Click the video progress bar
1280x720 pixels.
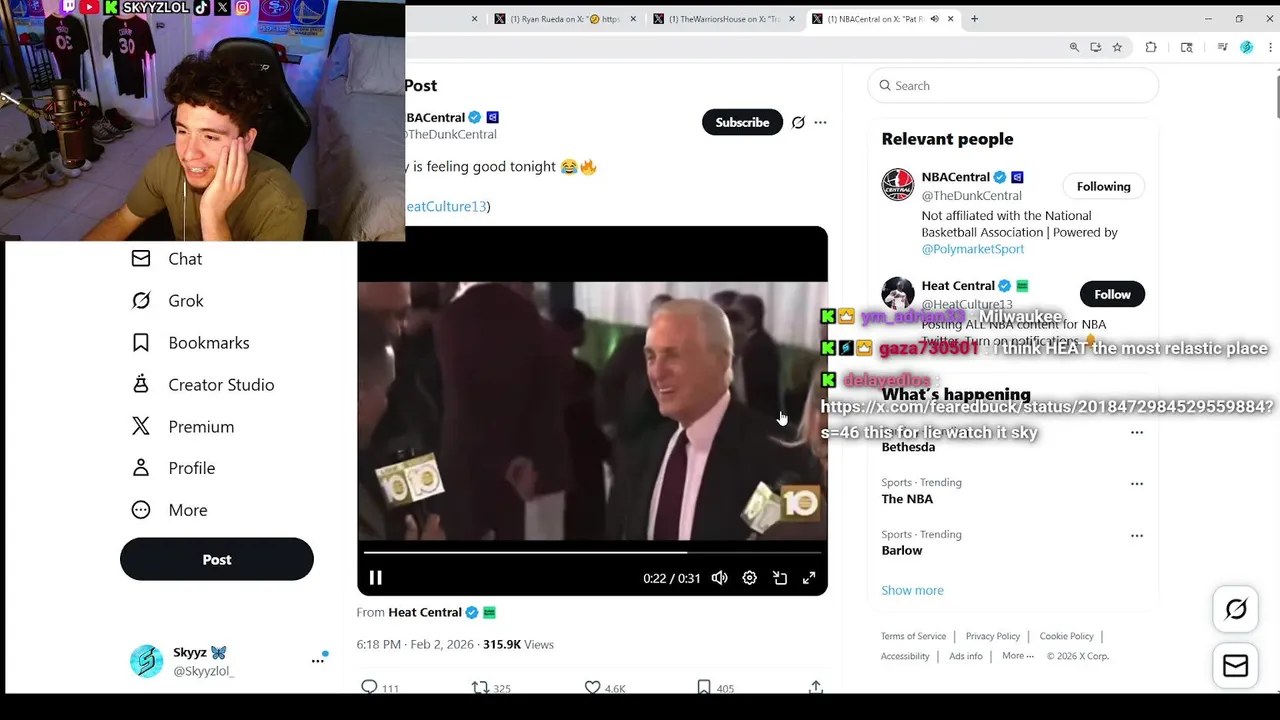[x=592, y=552]
